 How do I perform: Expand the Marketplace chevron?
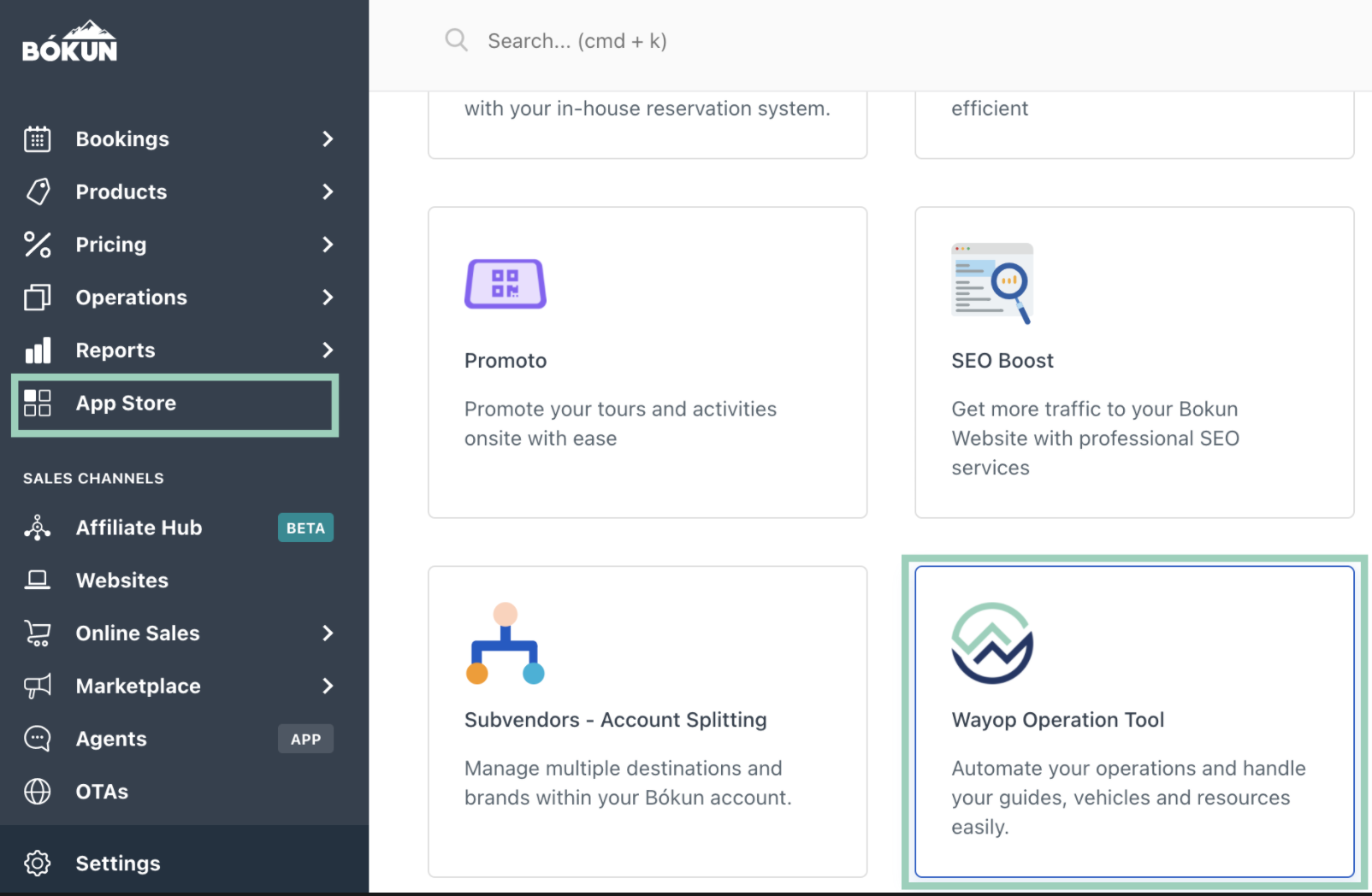tap(328, 686)
